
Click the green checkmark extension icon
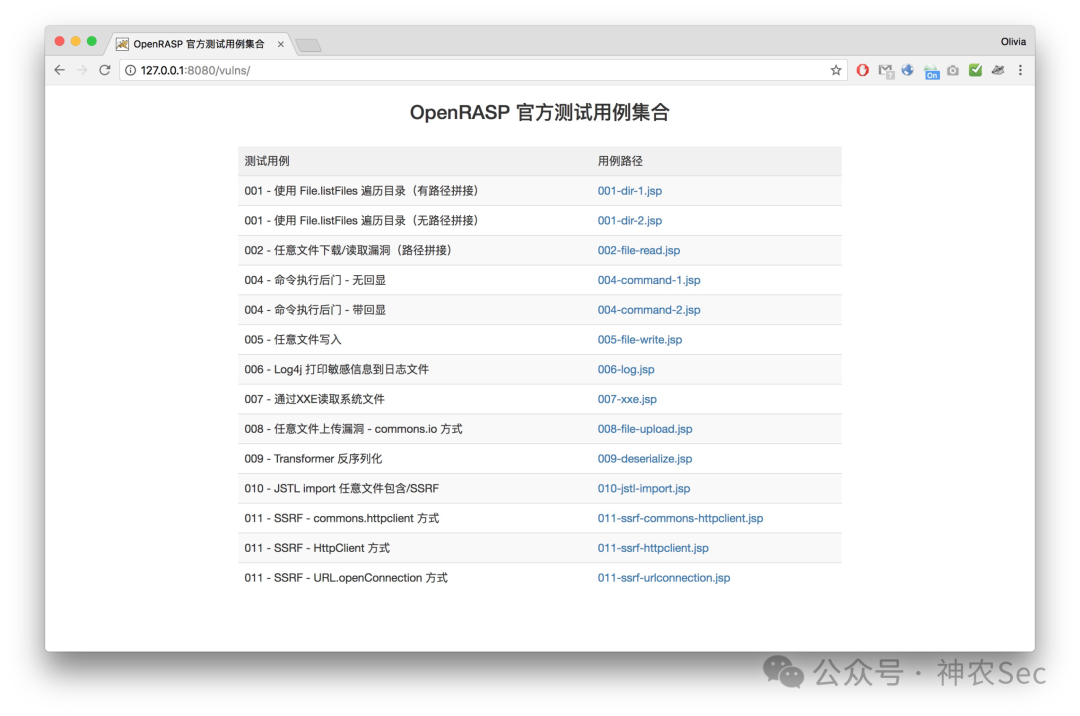click(975, 70)
